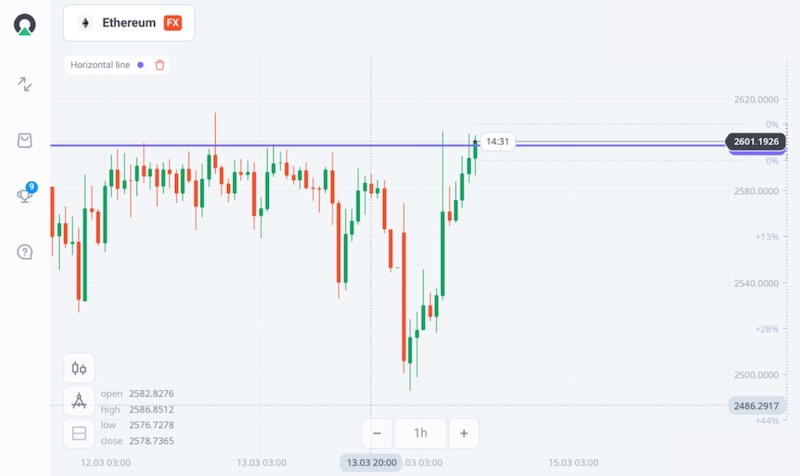Click the platform logo at top left
The image size is (800, 476).
tap(25, 24)
